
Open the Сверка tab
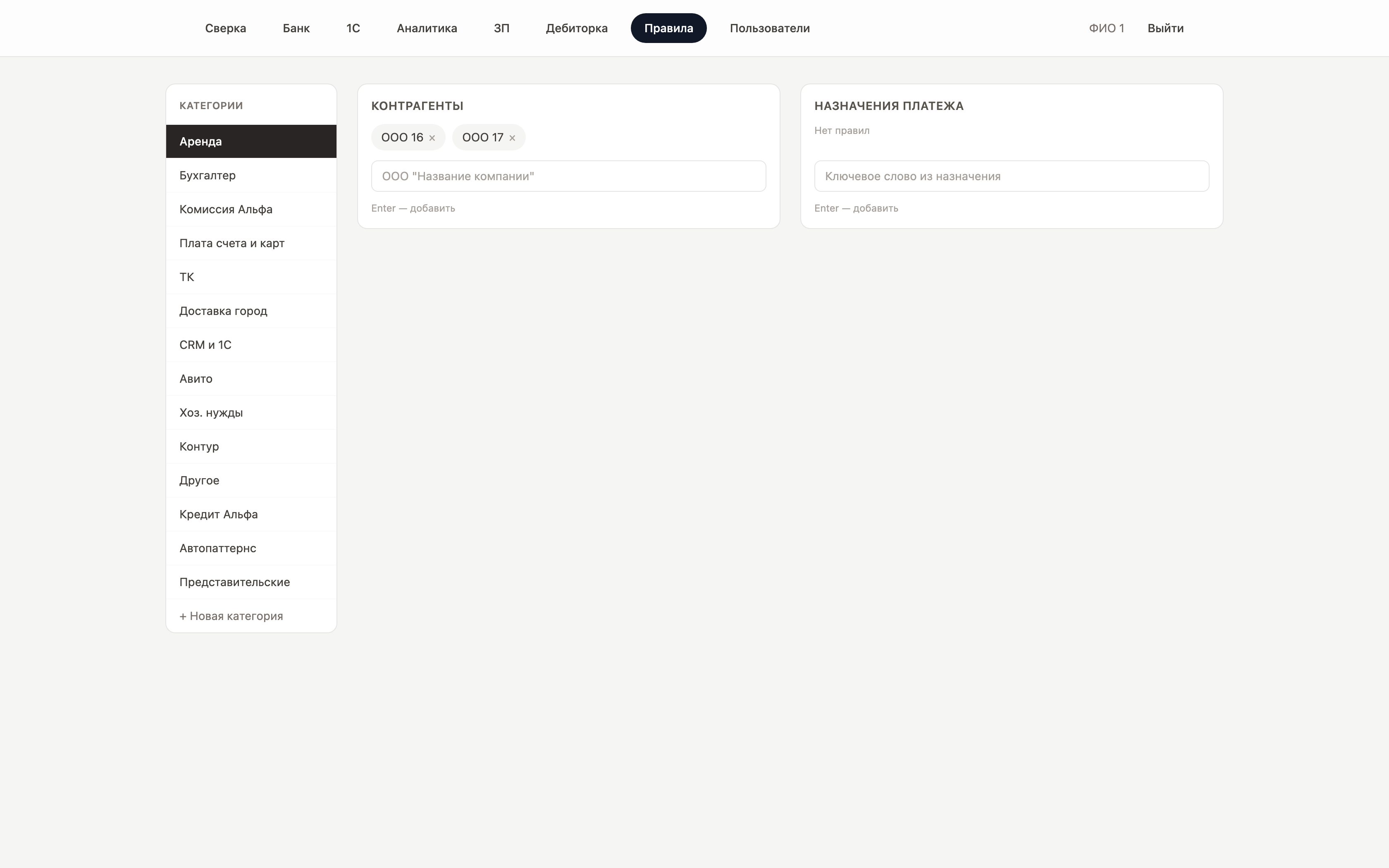[226, 28]
